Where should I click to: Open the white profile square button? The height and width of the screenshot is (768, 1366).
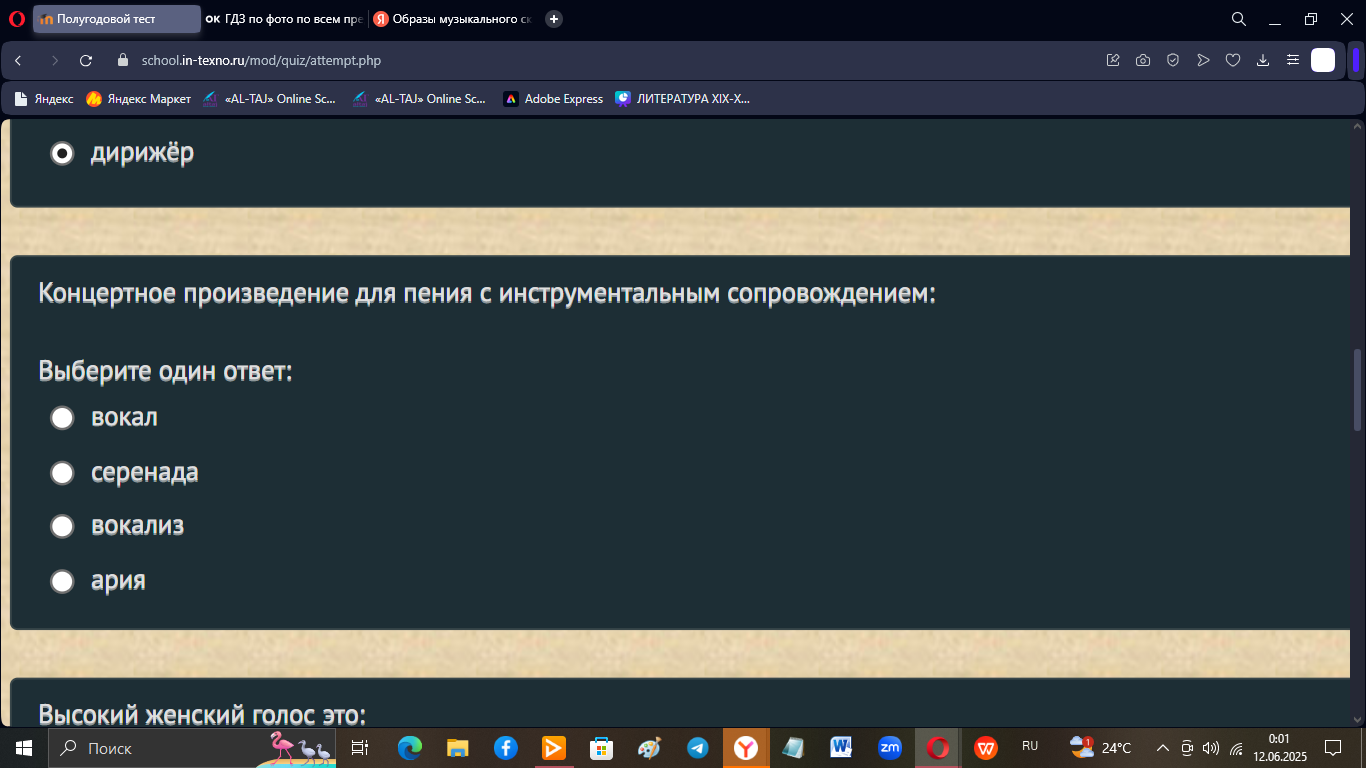pos(1323,60)
